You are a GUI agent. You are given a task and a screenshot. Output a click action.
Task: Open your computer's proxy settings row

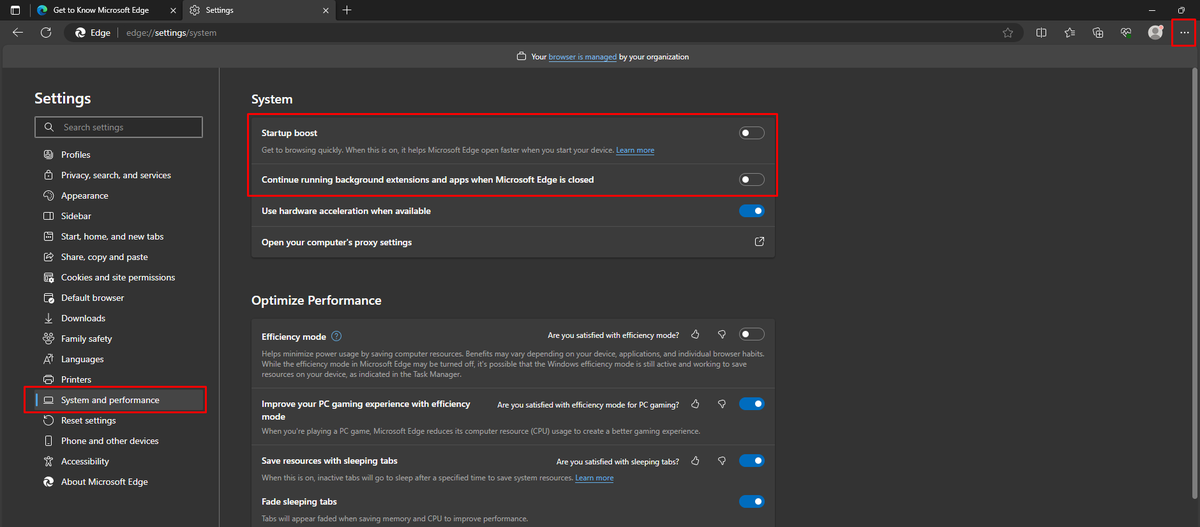click(513, 242)
